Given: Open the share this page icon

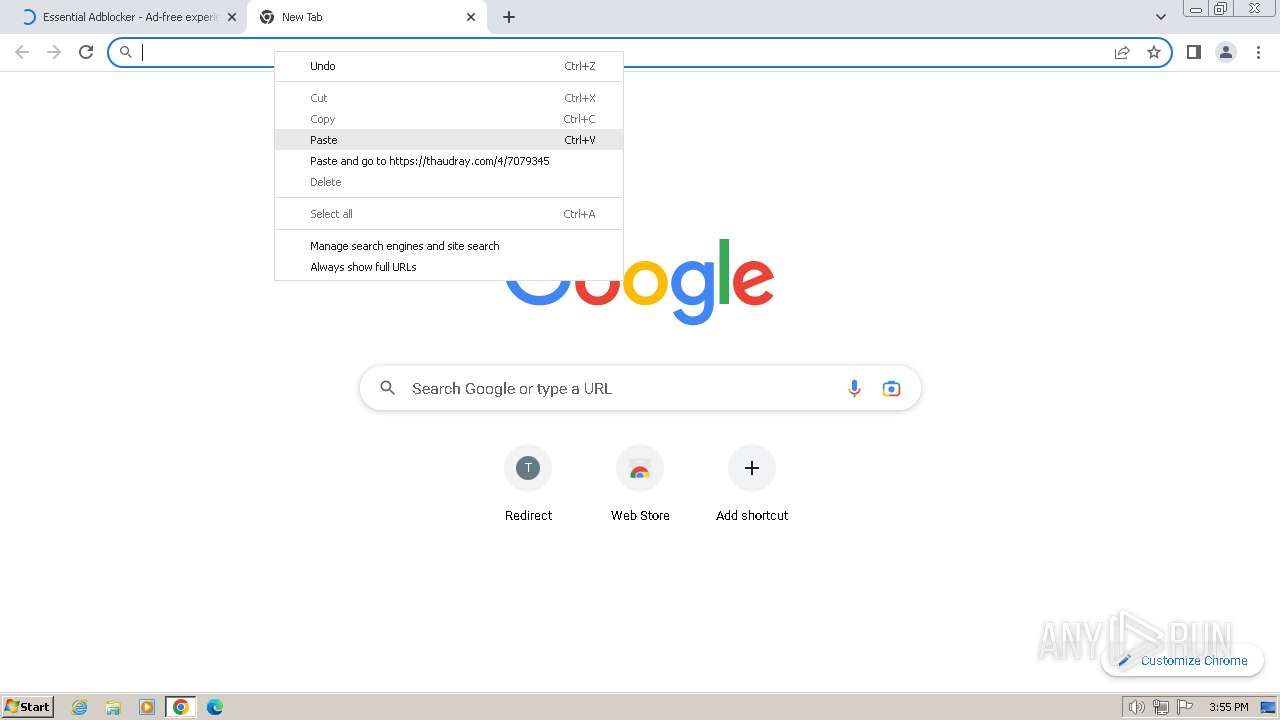Looking at the screenshot, I should click(x=1122, y=52).
